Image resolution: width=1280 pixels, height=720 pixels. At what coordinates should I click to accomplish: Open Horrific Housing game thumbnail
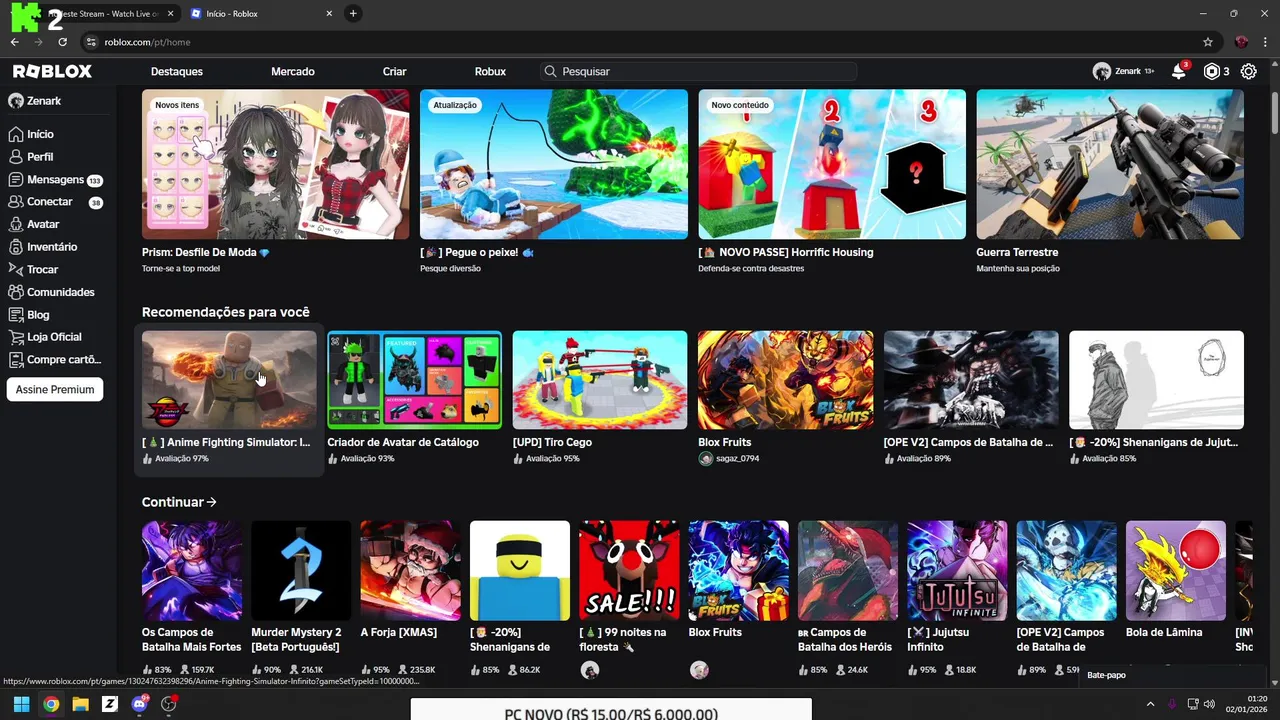[832, 165]
